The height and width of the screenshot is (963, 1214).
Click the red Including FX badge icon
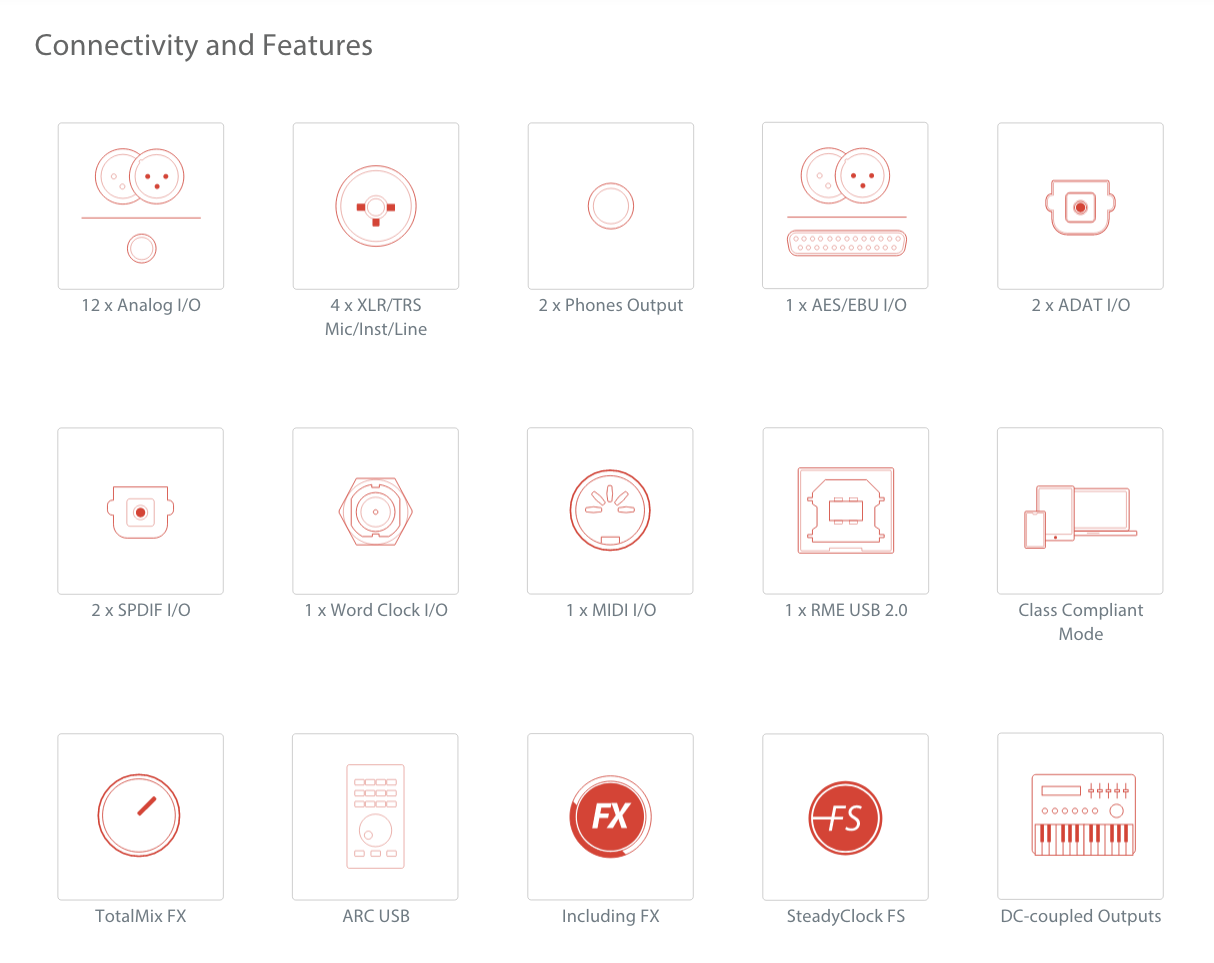[611, 817]
